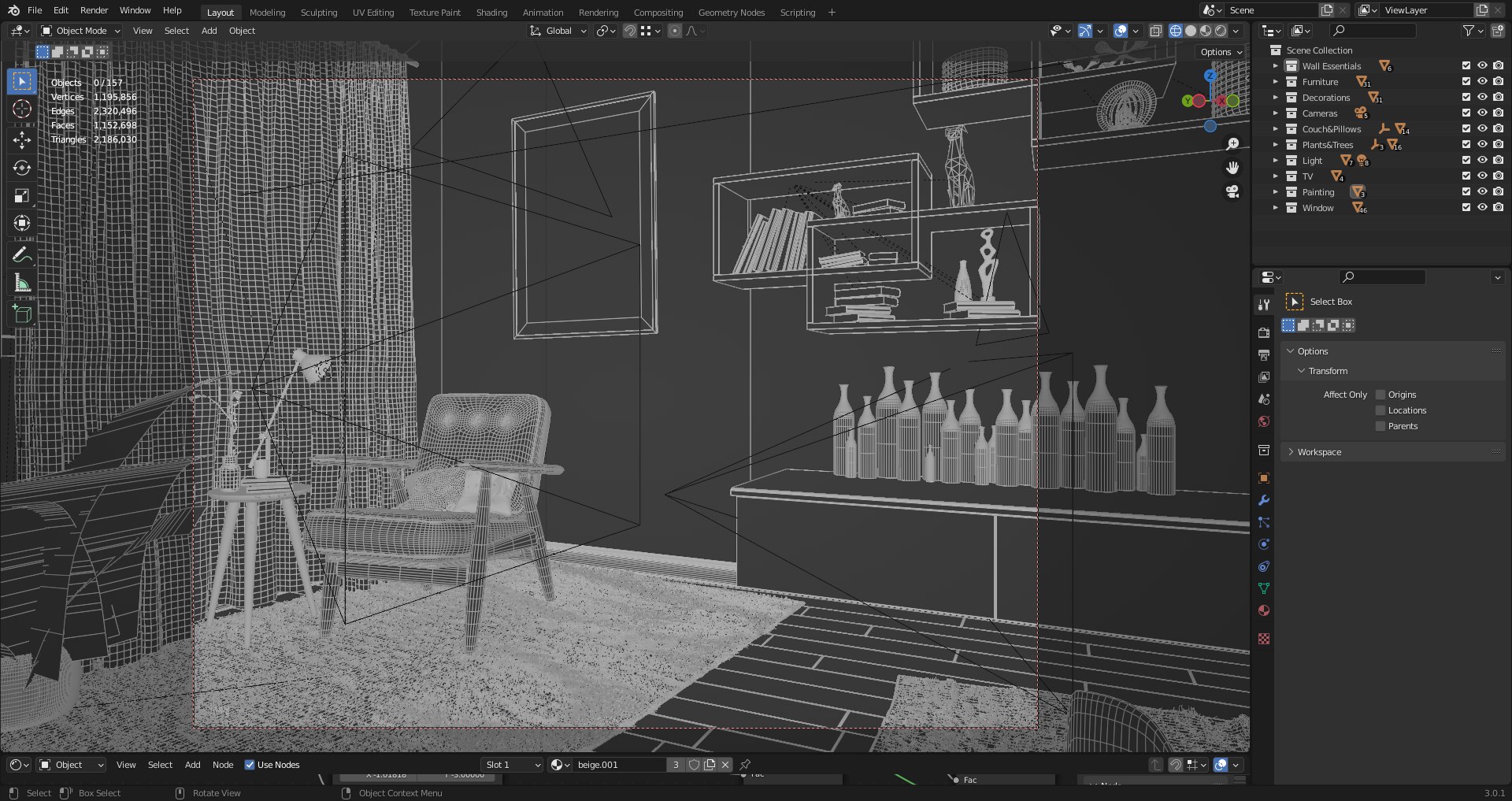Screen dimensions: 1512x801
Task: Disable rendering of the Window collection
Action: (1498, 208)
